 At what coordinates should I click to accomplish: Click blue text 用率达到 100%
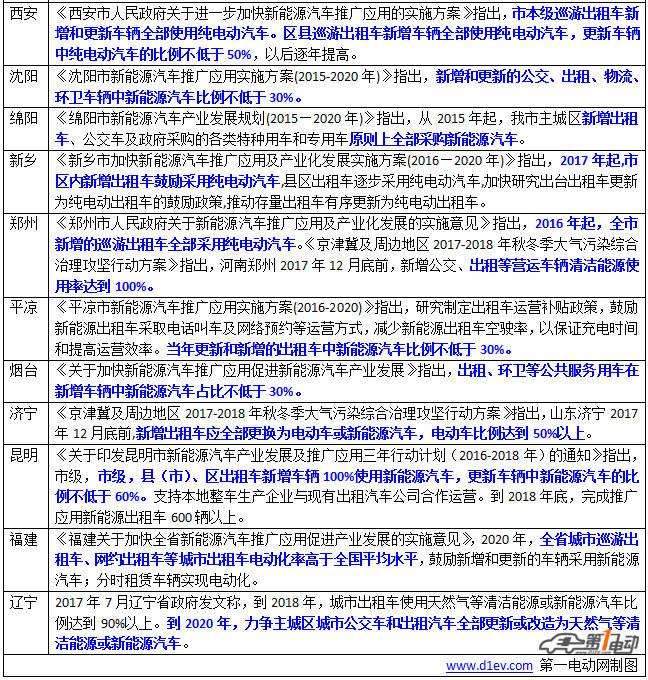coord(104,286)
